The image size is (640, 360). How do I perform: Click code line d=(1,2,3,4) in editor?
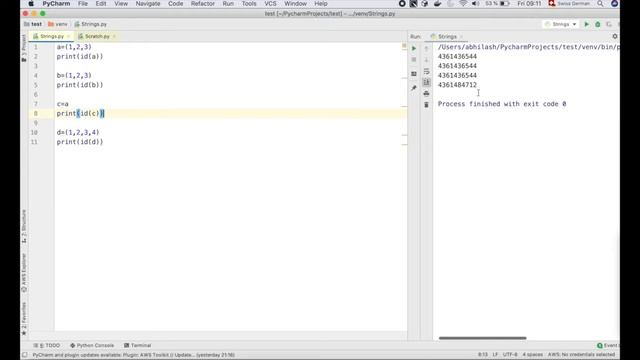pyautogui.click(x=78, y=132)
